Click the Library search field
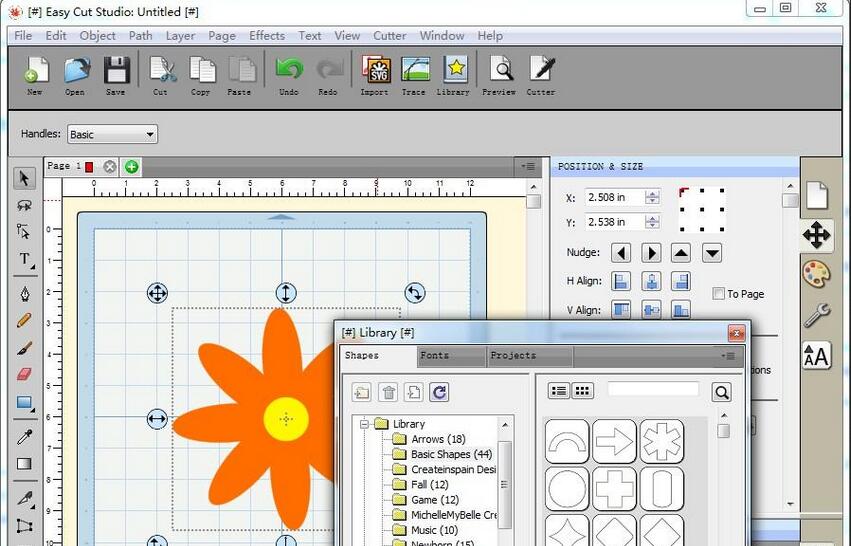Image resolution: width=851 pixels, height=546 pixels. click(x=653, y=389)
